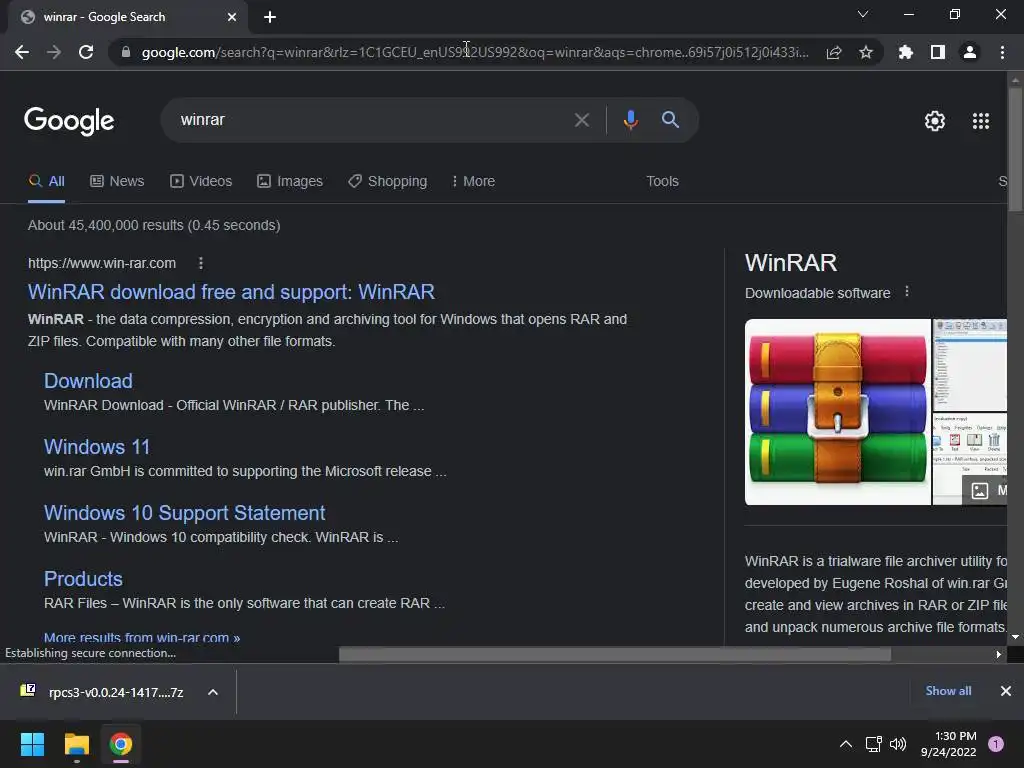Viewport: 1024px width, 768px height.
Task: Open more images button in panel
Action: tap(985, 490)
